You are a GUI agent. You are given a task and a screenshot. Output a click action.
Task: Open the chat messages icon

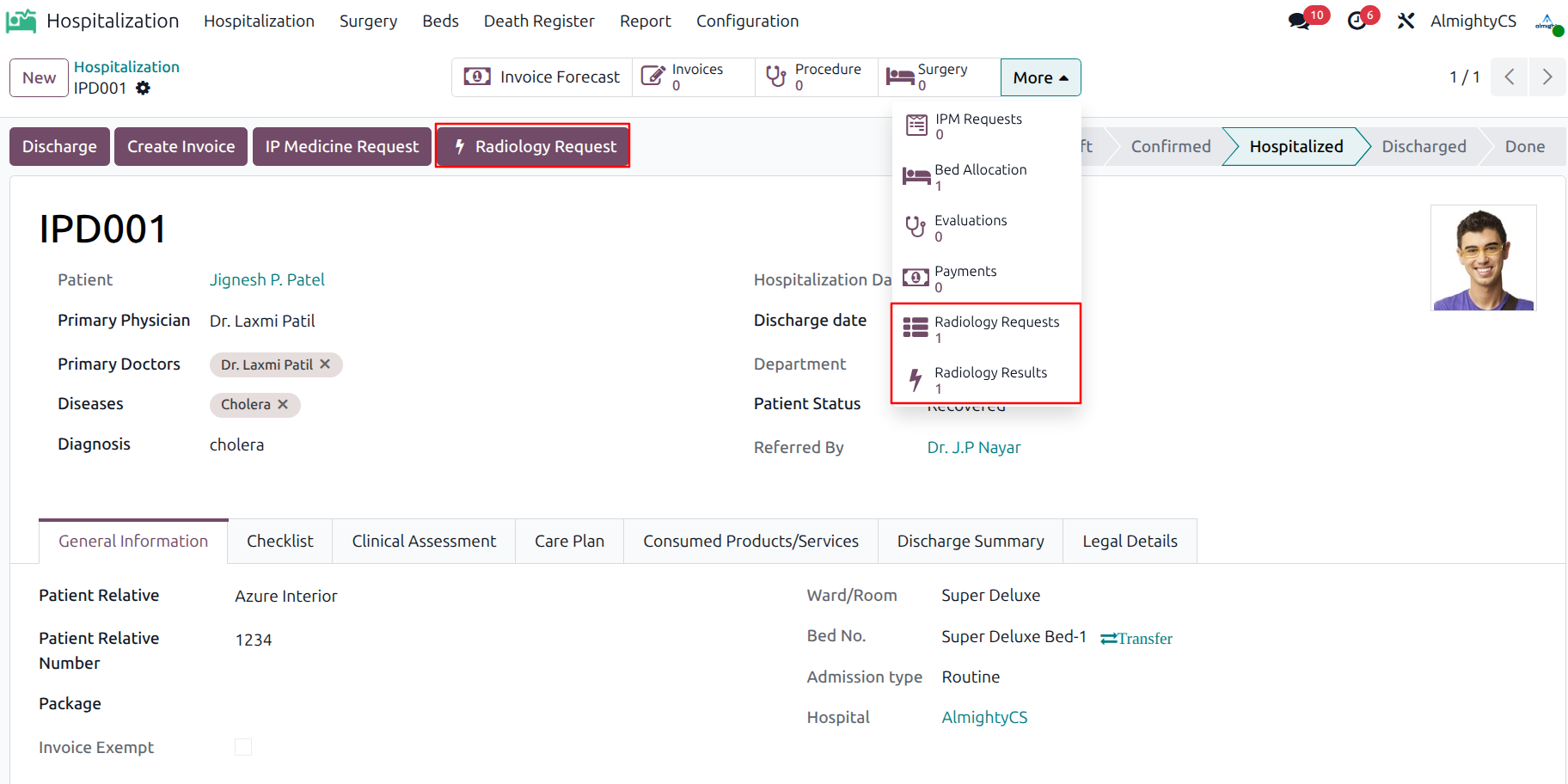click(1299, 21)
